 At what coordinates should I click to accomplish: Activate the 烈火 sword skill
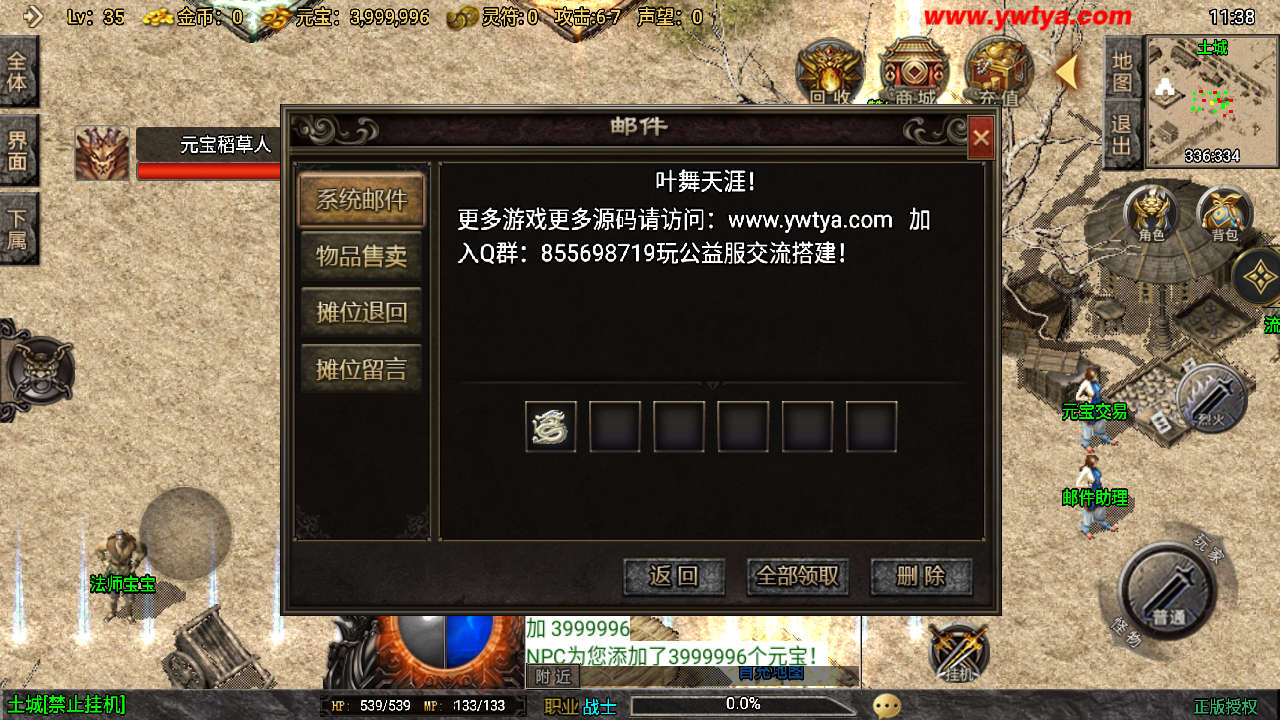tap(1212, 397)
